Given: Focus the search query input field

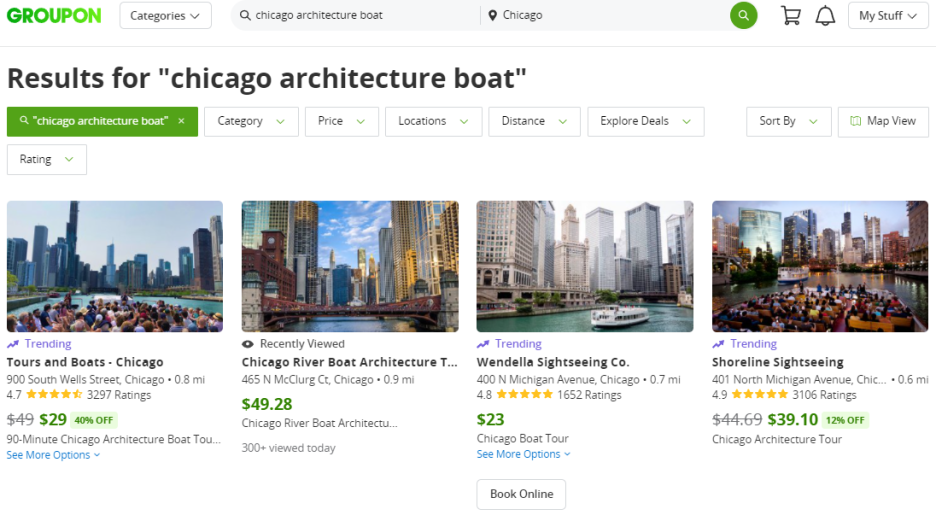Looking at the screenshot, I should coord(358,15).
